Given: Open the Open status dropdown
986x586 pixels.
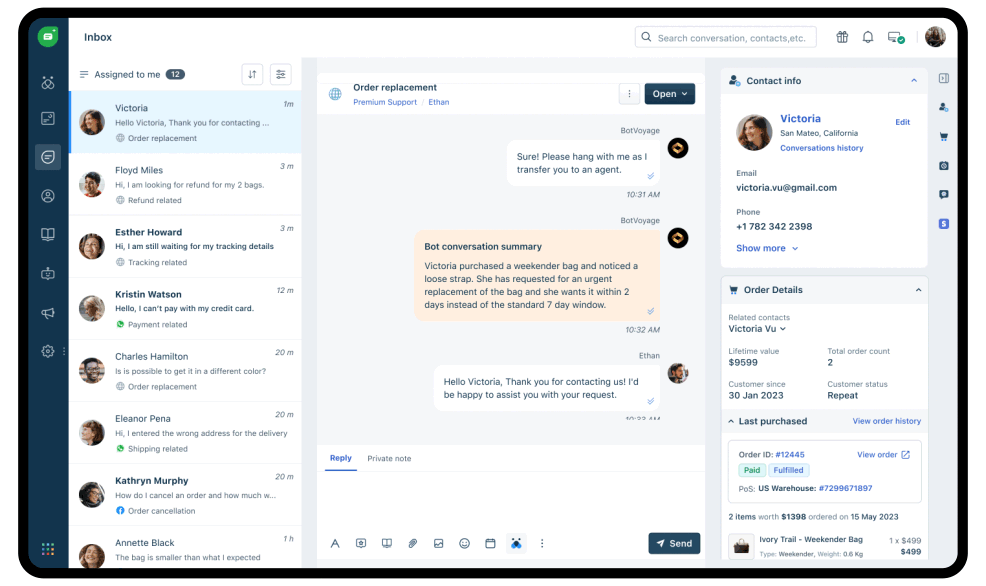Looking at the screenshot, I should (669, 94).
